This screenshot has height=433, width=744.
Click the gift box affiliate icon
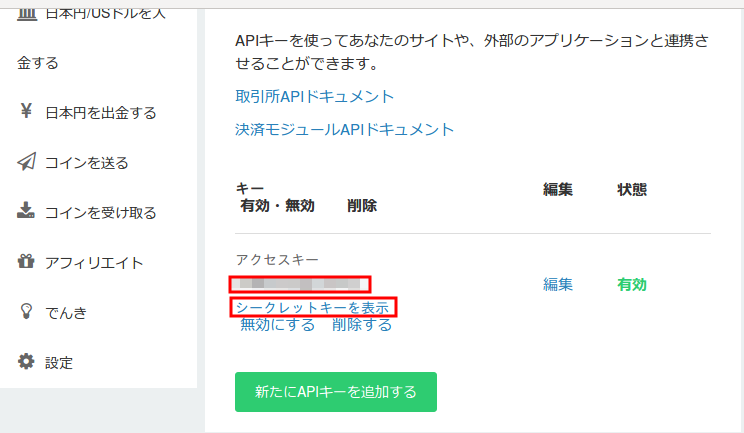tap(26, 262)
